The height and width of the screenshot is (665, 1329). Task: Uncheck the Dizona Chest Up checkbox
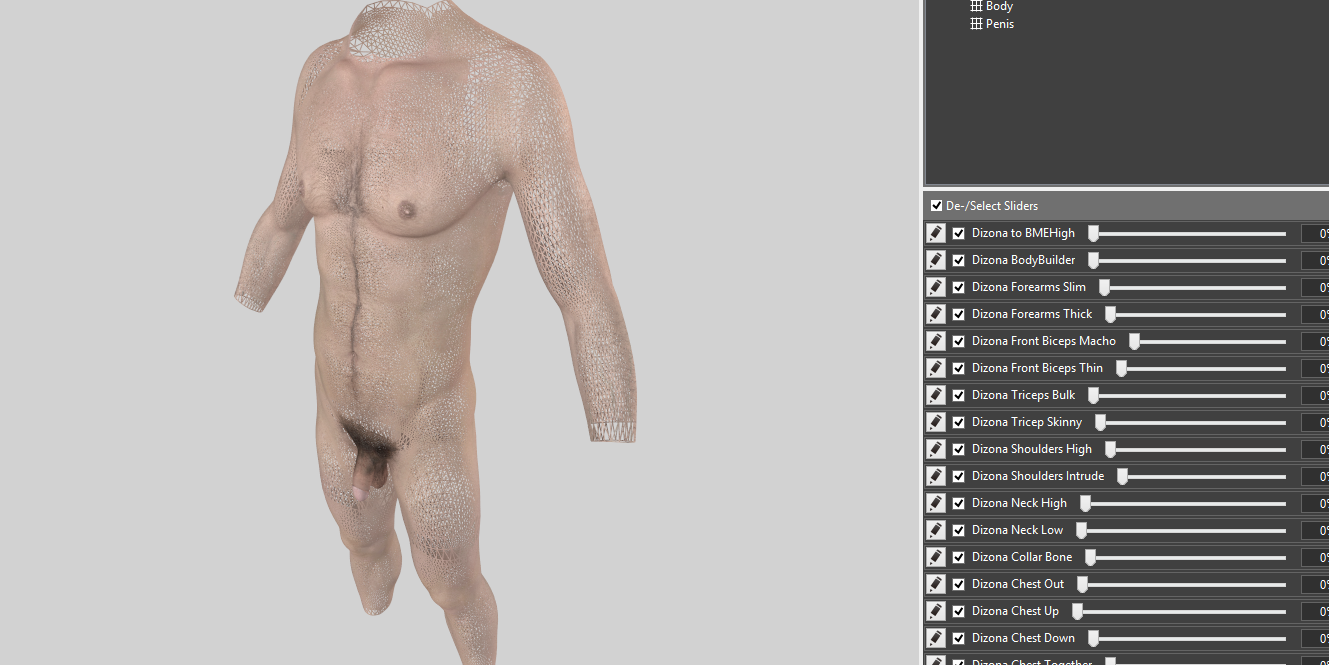pyautogui.click(x=959, y=611)
